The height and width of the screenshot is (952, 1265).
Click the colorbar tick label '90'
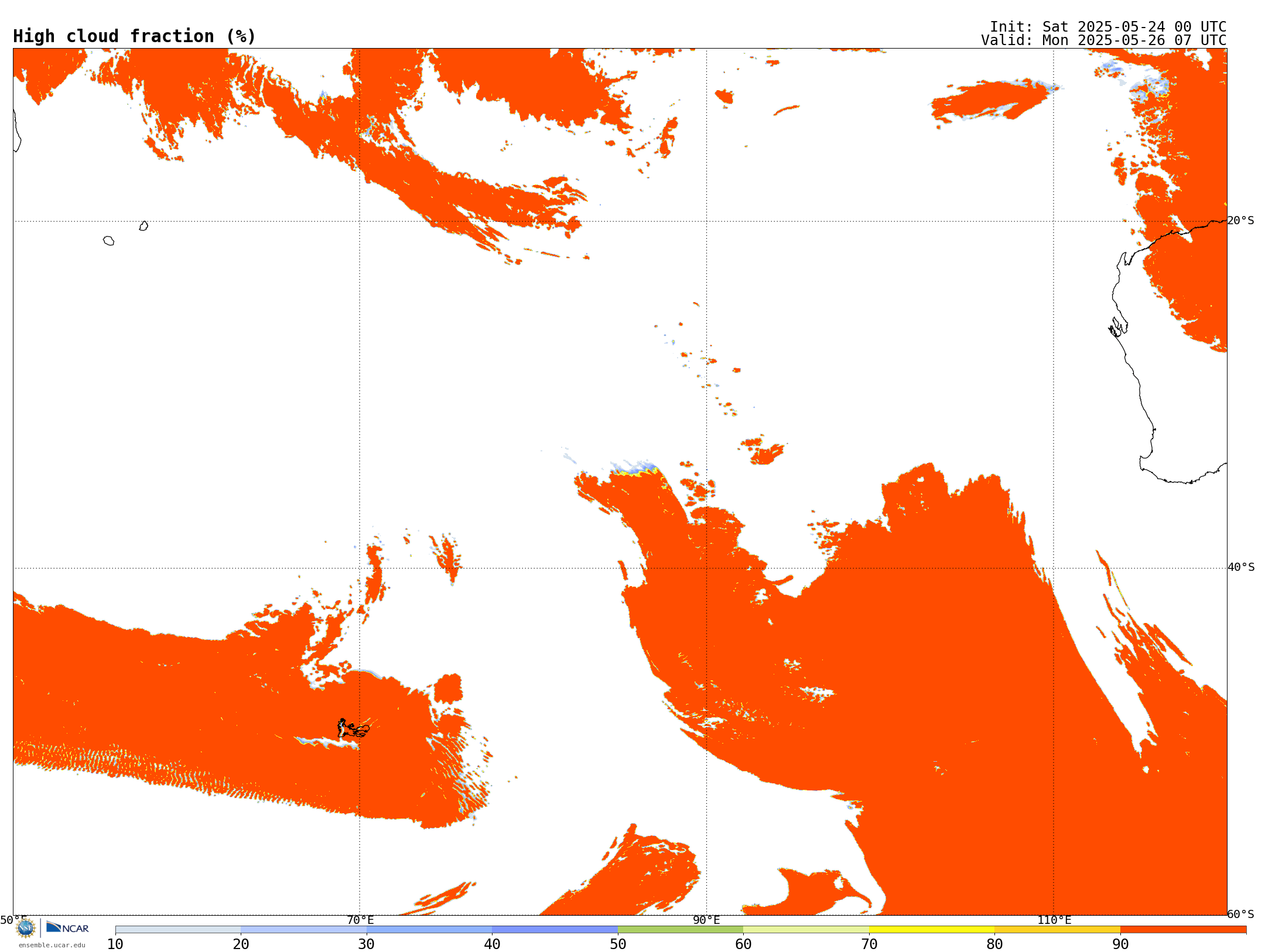(1120, 944)
